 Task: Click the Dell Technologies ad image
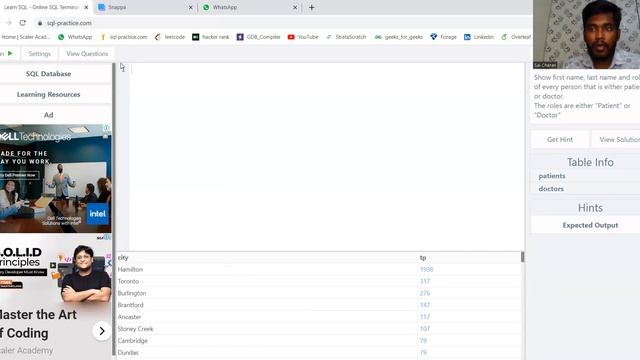pyautogui.click(x=56, y=179)
